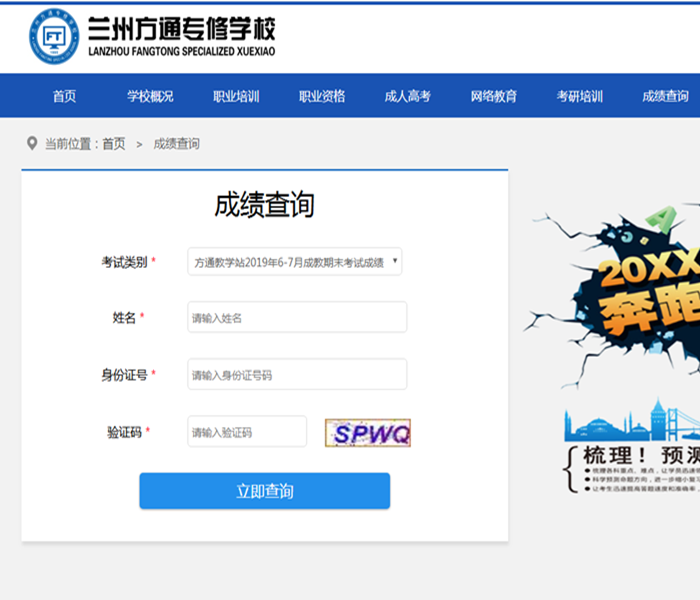Refresh the SPWQ captcha image

(x=368, y=433)
